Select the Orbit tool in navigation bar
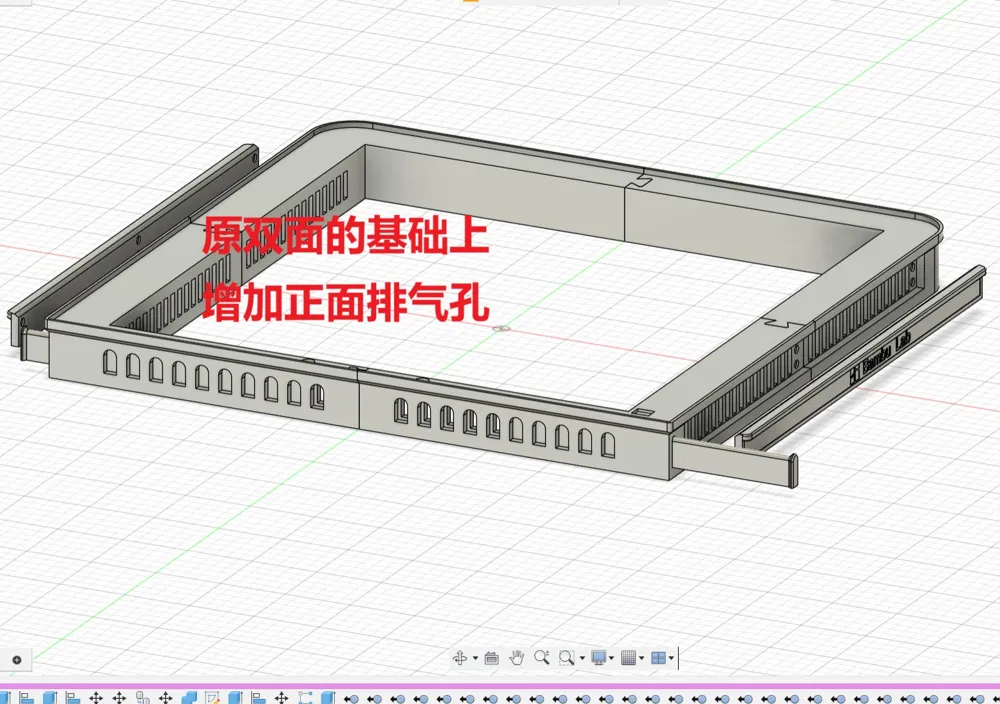This screenshot has width=1000, height=704. point(460,657)
